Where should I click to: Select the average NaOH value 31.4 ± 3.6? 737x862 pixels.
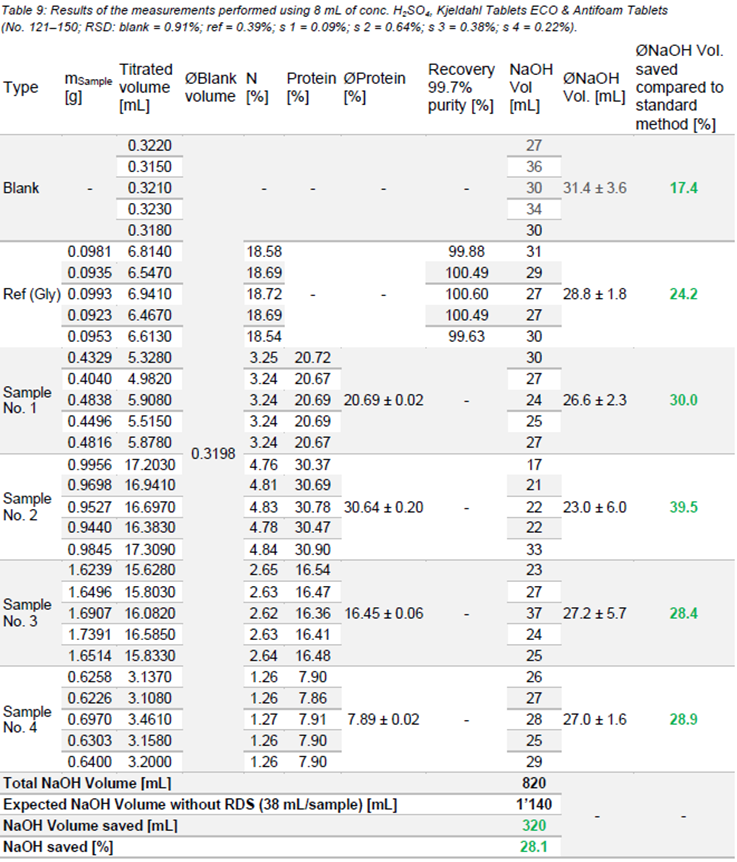click(x=594, y=188)
